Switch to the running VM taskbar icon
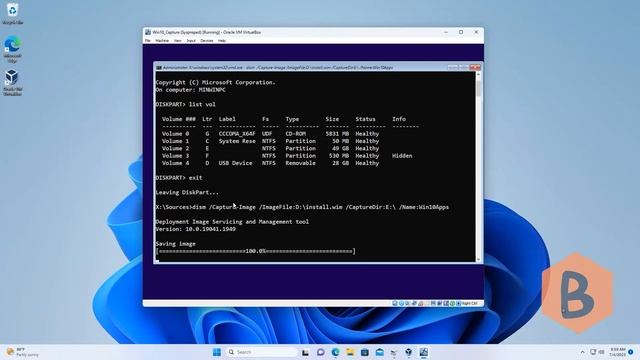This screenshot has width=640, height=360. 423,352
